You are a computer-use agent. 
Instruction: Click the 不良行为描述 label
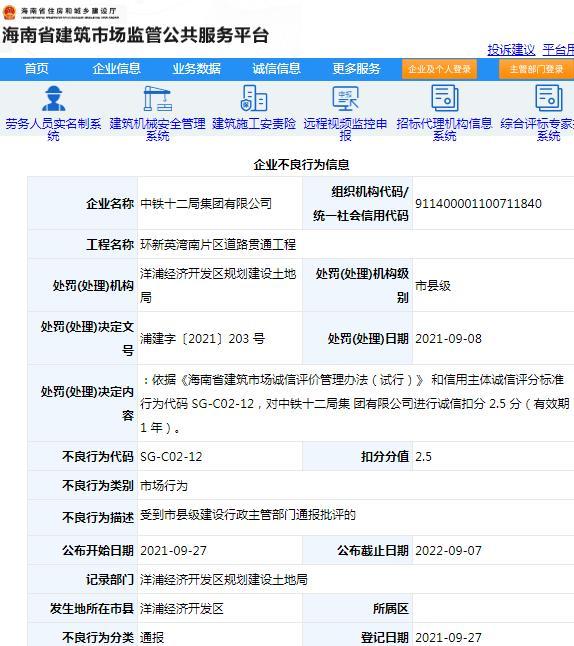[98, 517]
